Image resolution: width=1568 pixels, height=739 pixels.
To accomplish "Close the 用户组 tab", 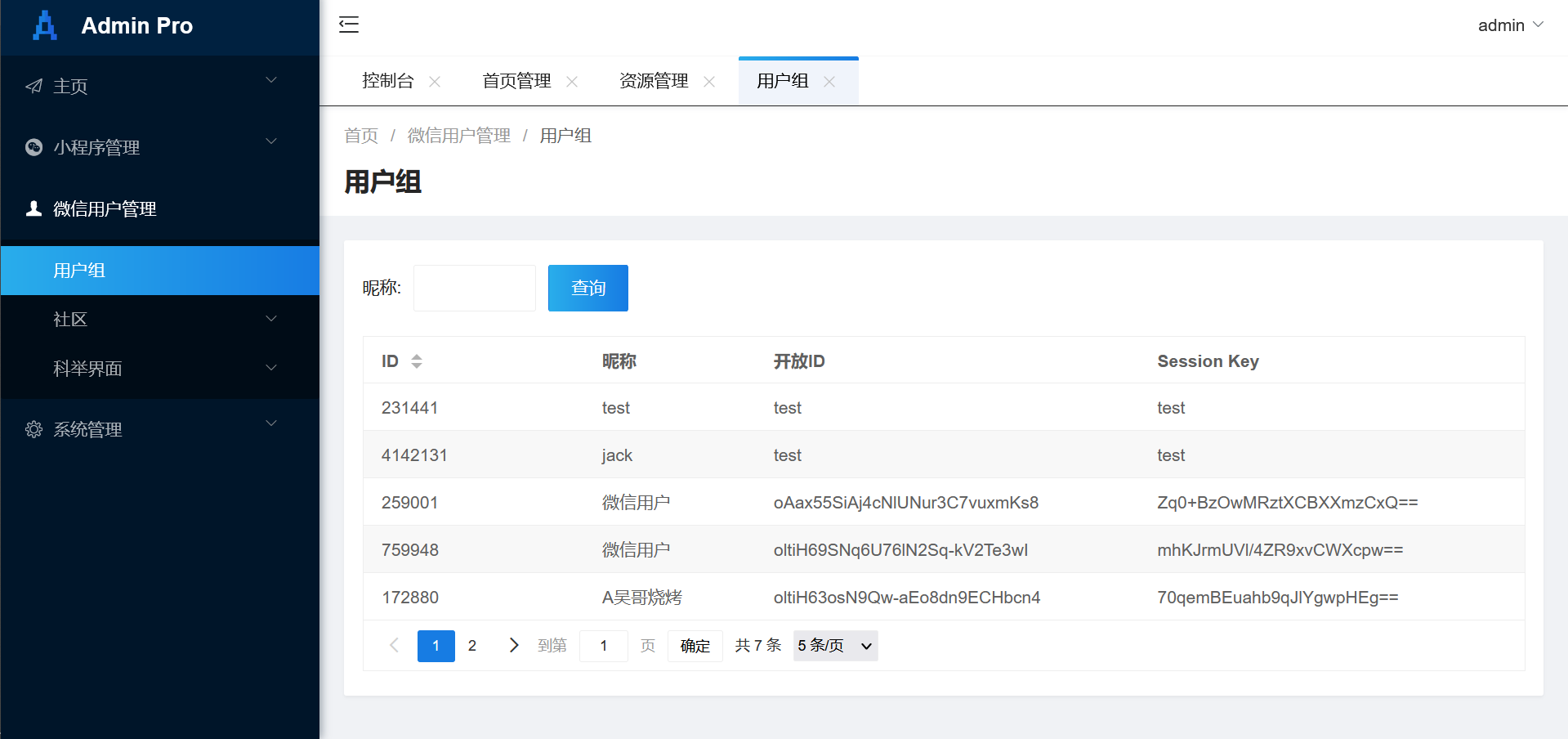I will pyautogui.click(x=829, y=81).
